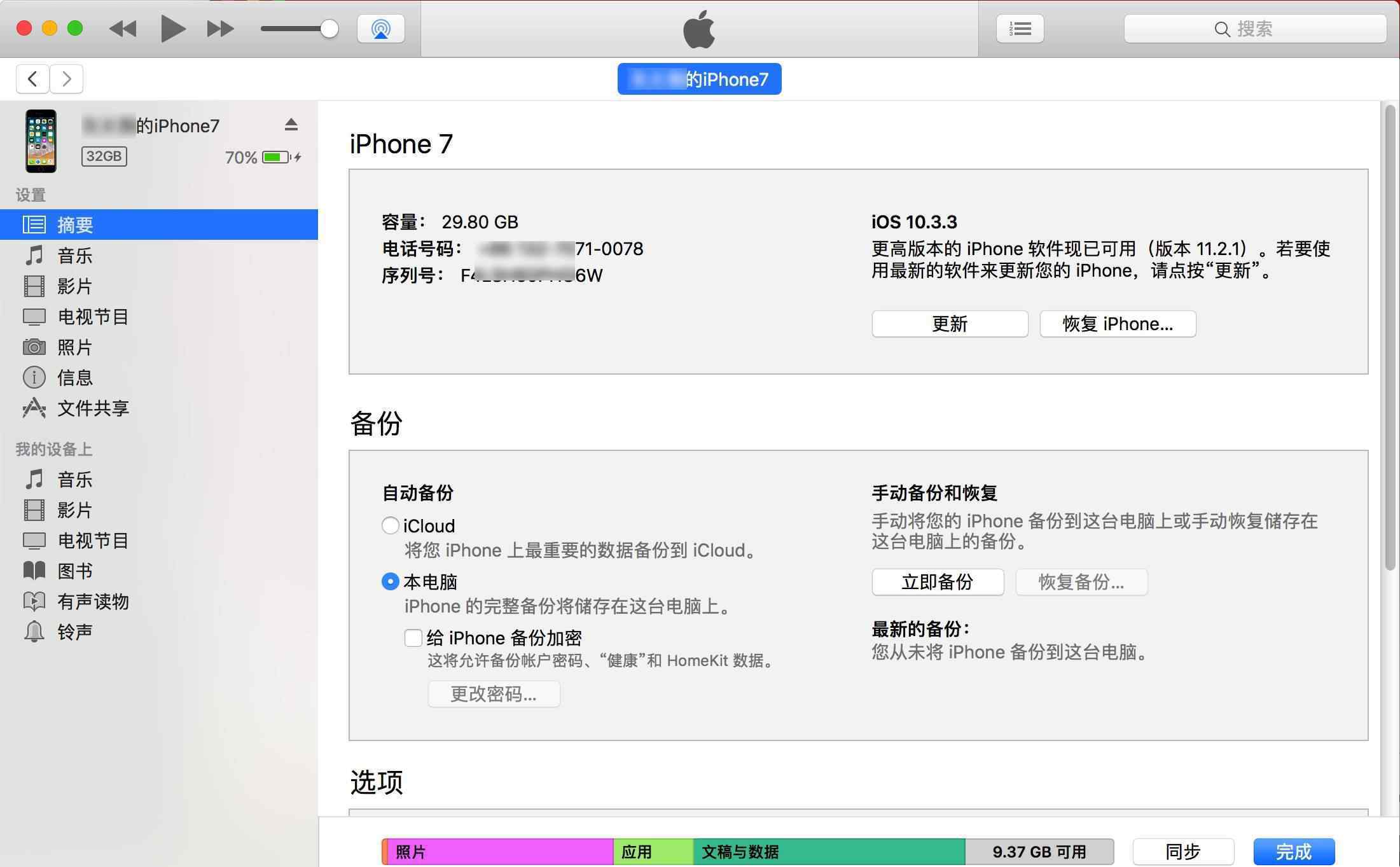Click the 有声读物 audiobook icon
This screenshot has height=867, width=1400.
(34, 601)
